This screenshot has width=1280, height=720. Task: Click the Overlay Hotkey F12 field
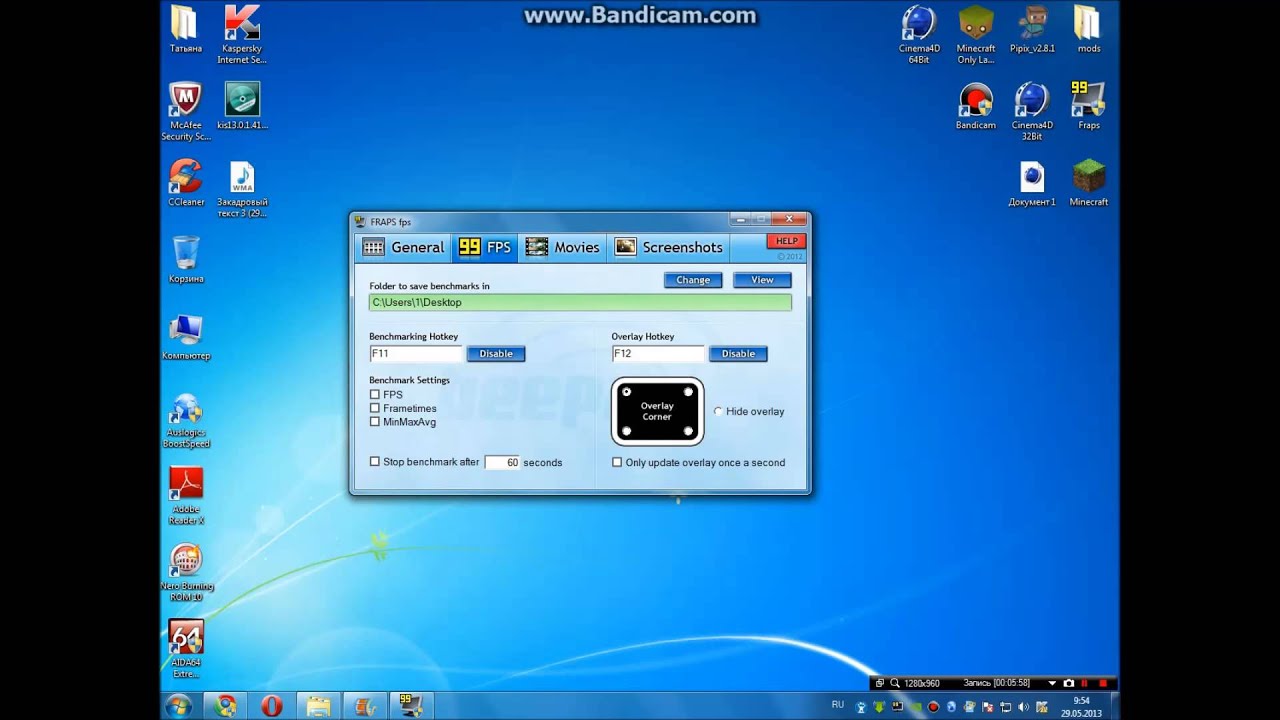pos(658,353)
